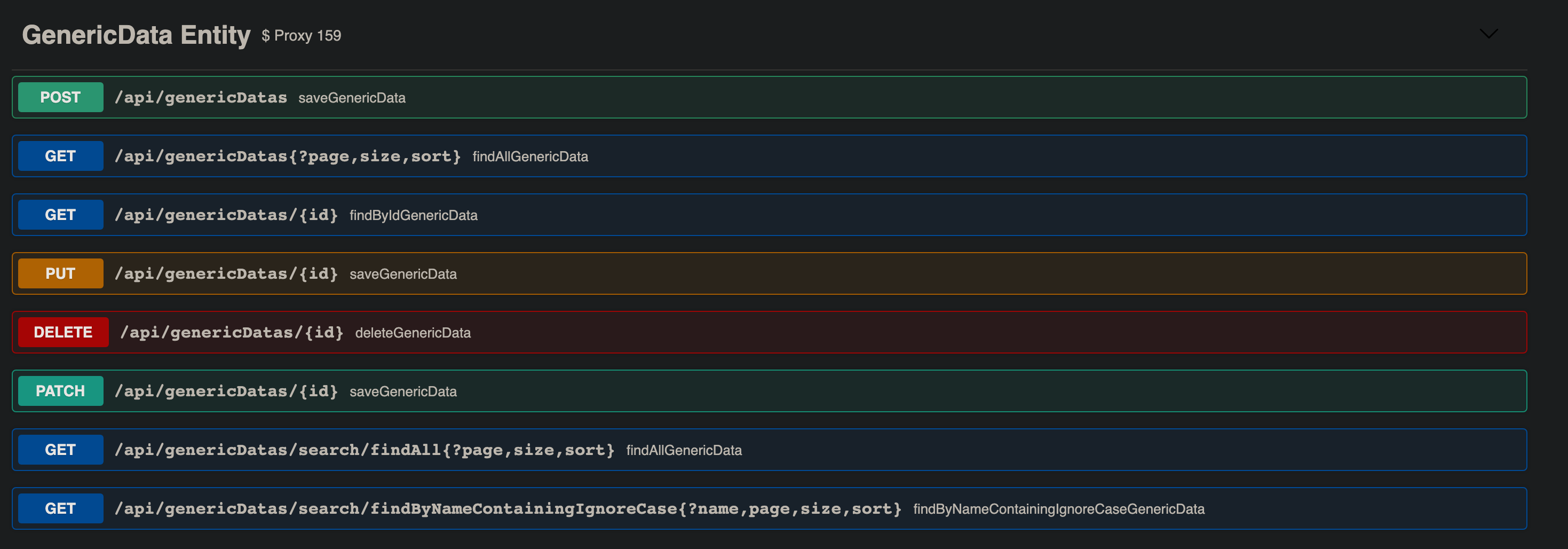1568x549 pixels.
Task: Click the GenericData Entity heading
Action: [135, 35]
